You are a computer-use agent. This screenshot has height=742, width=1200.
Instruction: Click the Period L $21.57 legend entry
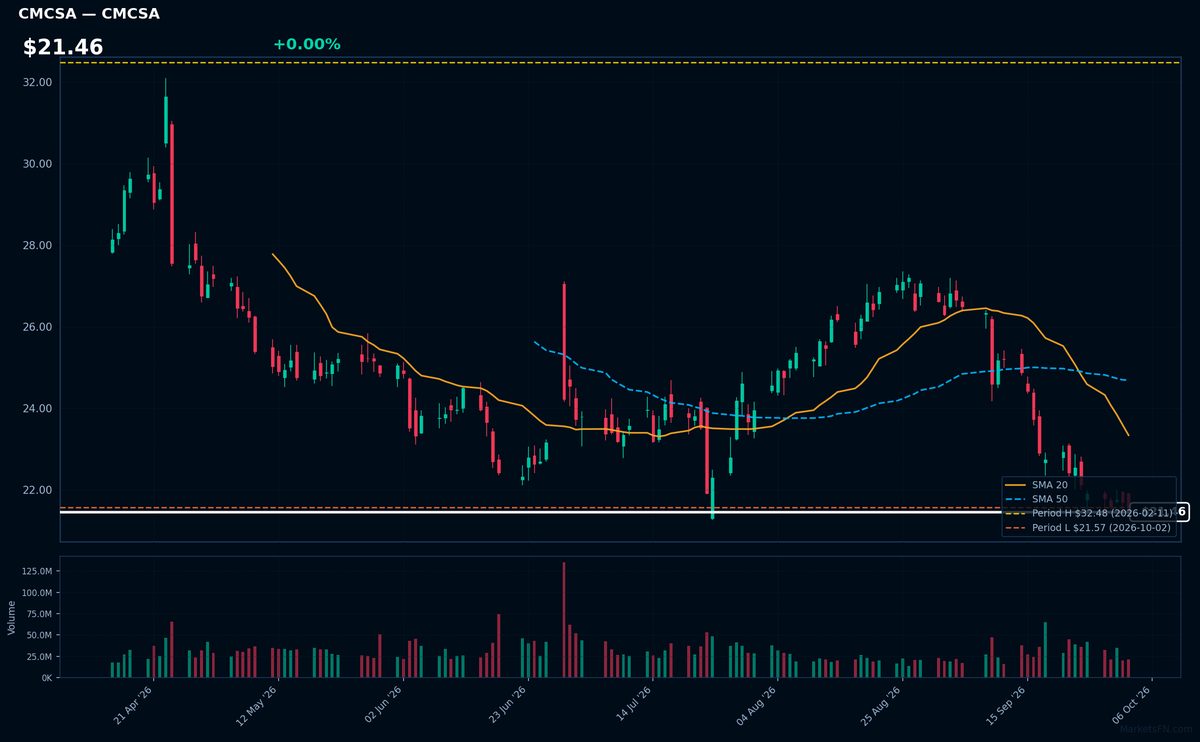(x=1089, y=527)
